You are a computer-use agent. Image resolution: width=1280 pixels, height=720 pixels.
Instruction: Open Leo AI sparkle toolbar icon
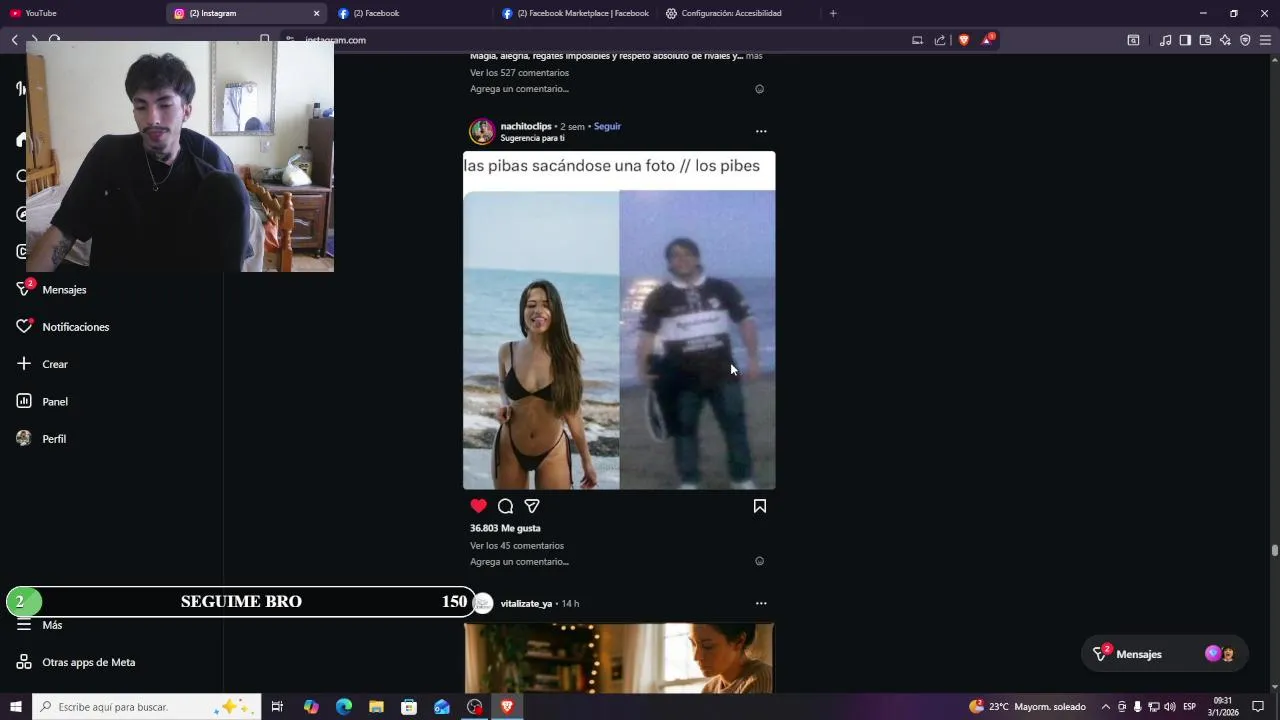click(1225, 40)
